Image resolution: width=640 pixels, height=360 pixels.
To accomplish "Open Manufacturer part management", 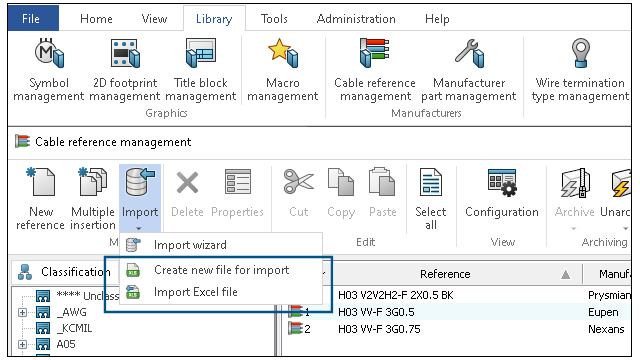I will pos(469,69).
